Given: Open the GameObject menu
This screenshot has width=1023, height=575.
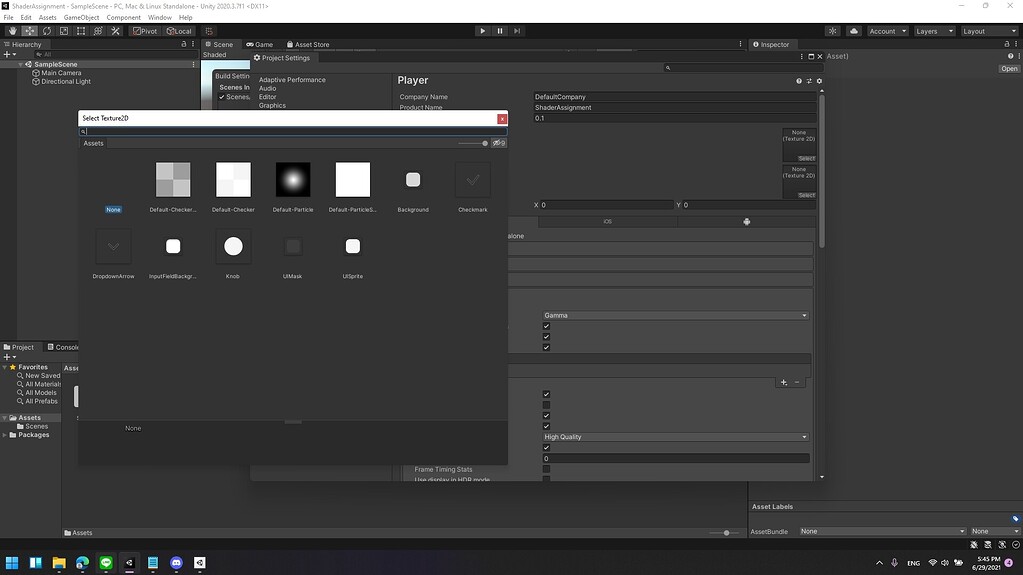Looking at the screenshot, I should pos(81,18).
